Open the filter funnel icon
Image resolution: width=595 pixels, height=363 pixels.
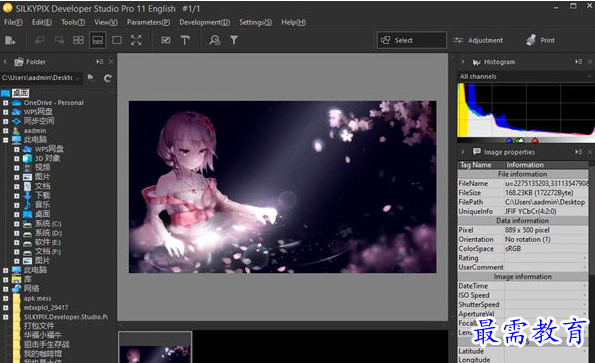[x=234, y=40]
